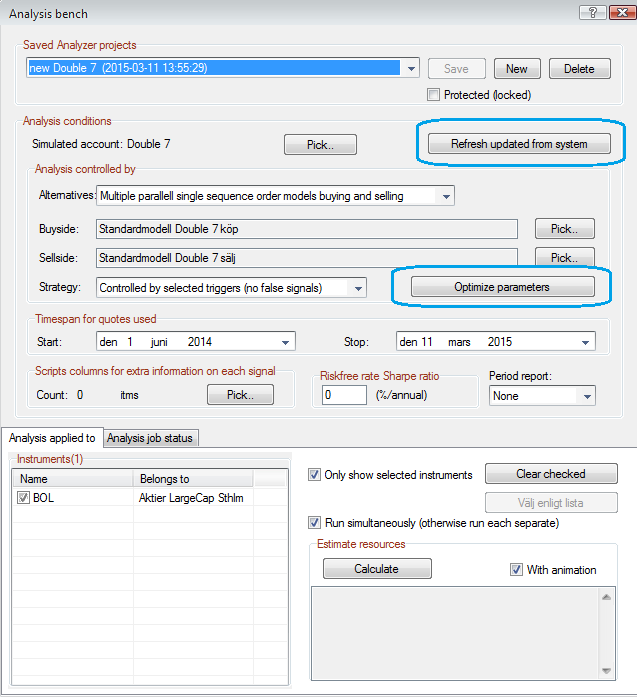Open the Strategy dropdown
Viewport: 640px width, 697px height.
358,288
